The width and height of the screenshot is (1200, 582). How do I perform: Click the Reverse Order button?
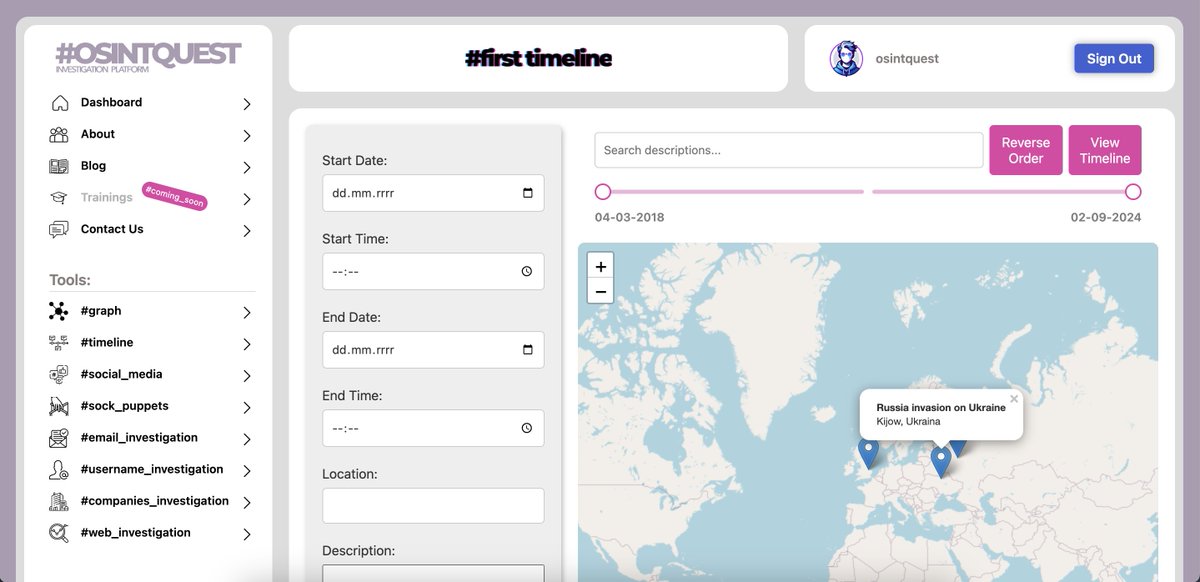coord(1026,150)
